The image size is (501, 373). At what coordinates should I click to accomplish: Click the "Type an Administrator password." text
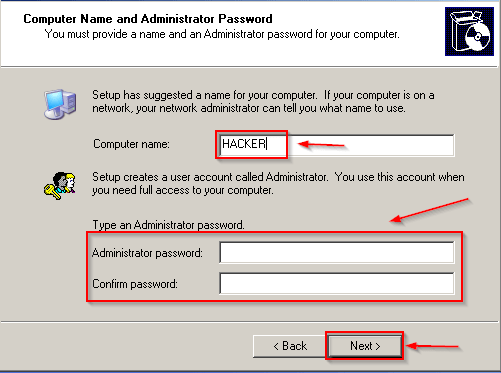pos(168,225)
